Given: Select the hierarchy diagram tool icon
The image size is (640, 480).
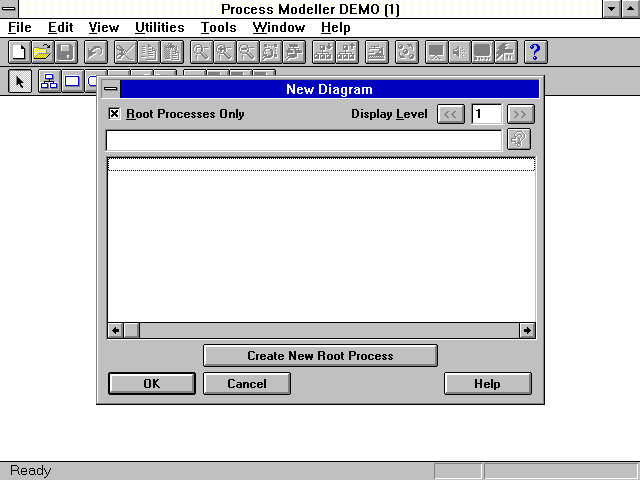Looking at the screenshot, I should point(49,82).
